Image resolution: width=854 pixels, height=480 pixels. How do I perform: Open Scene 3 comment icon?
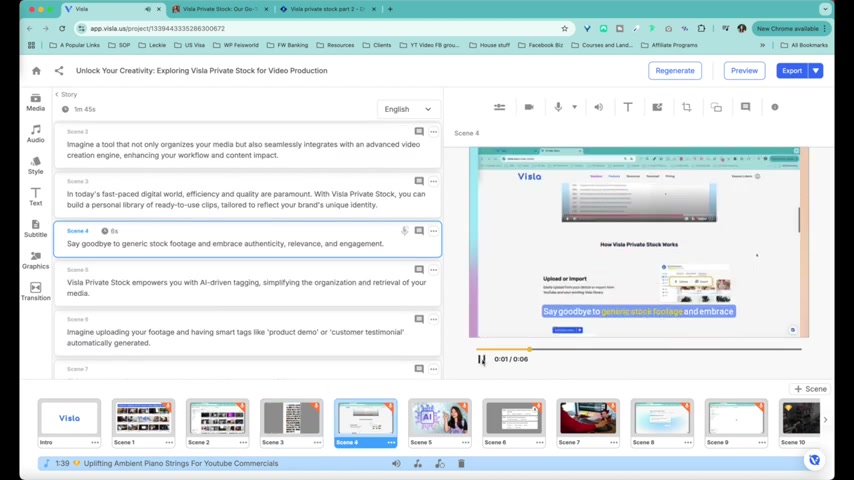[x=419, y=181]
